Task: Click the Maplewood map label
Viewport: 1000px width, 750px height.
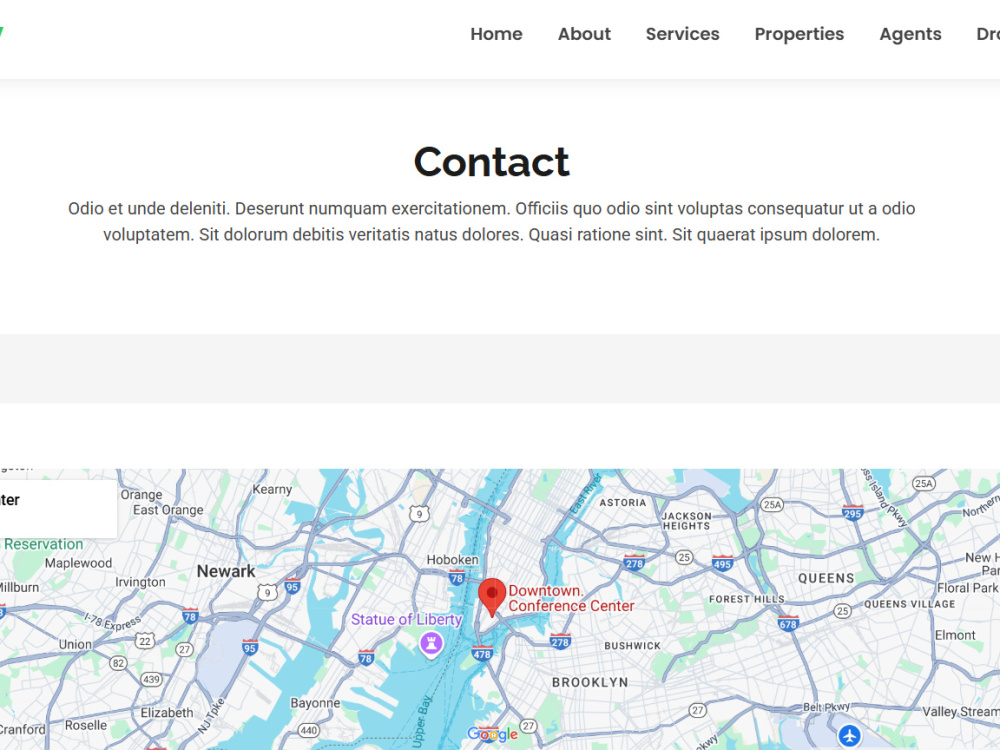Action: (78, 563)
